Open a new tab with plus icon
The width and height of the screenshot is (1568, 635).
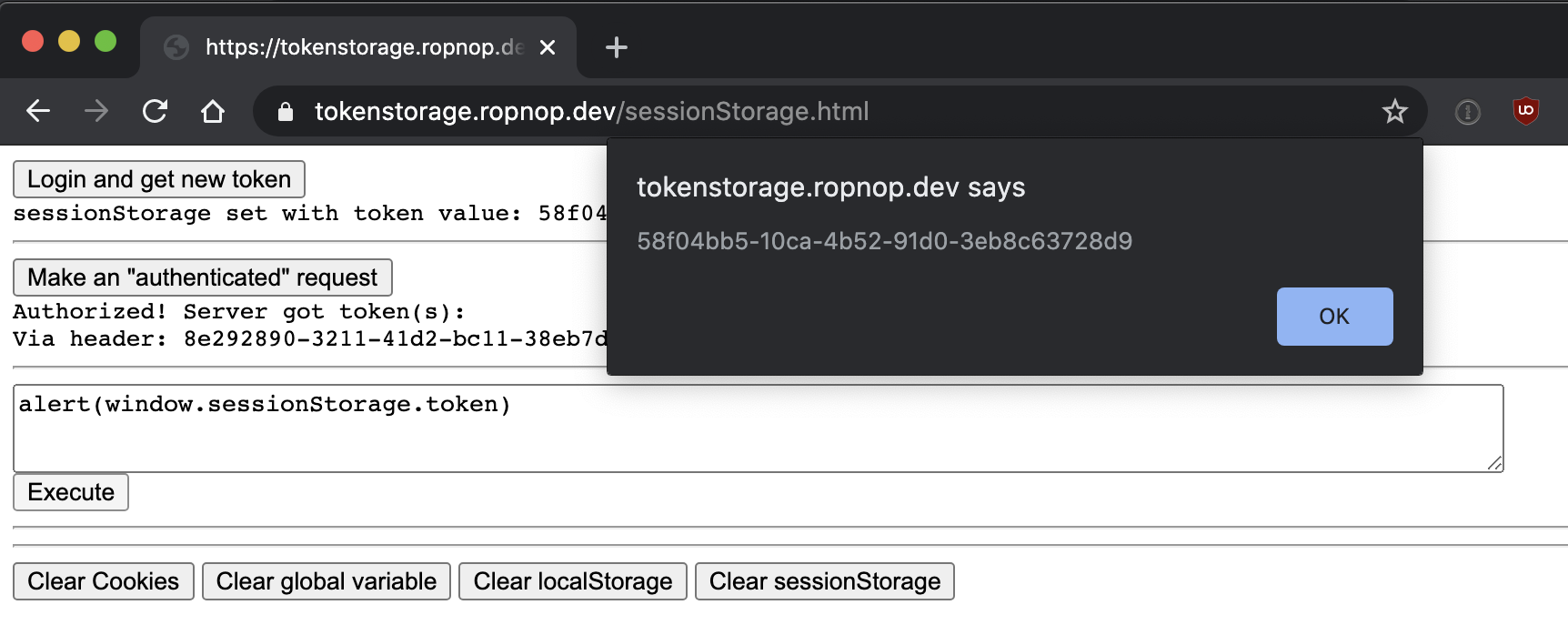coord(617,47)
